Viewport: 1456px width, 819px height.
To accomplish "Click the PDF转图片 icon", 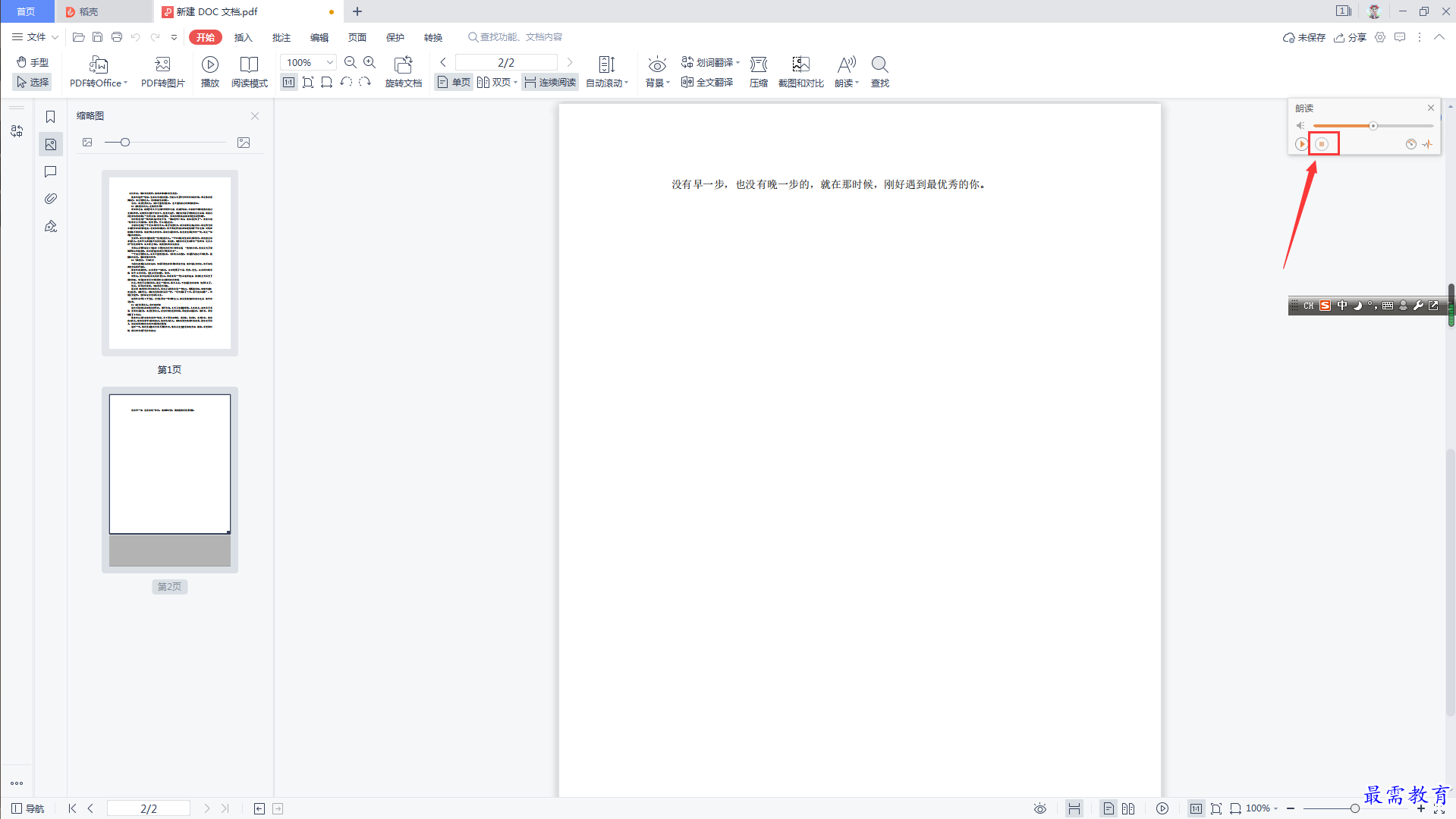I will coord(162,72).
